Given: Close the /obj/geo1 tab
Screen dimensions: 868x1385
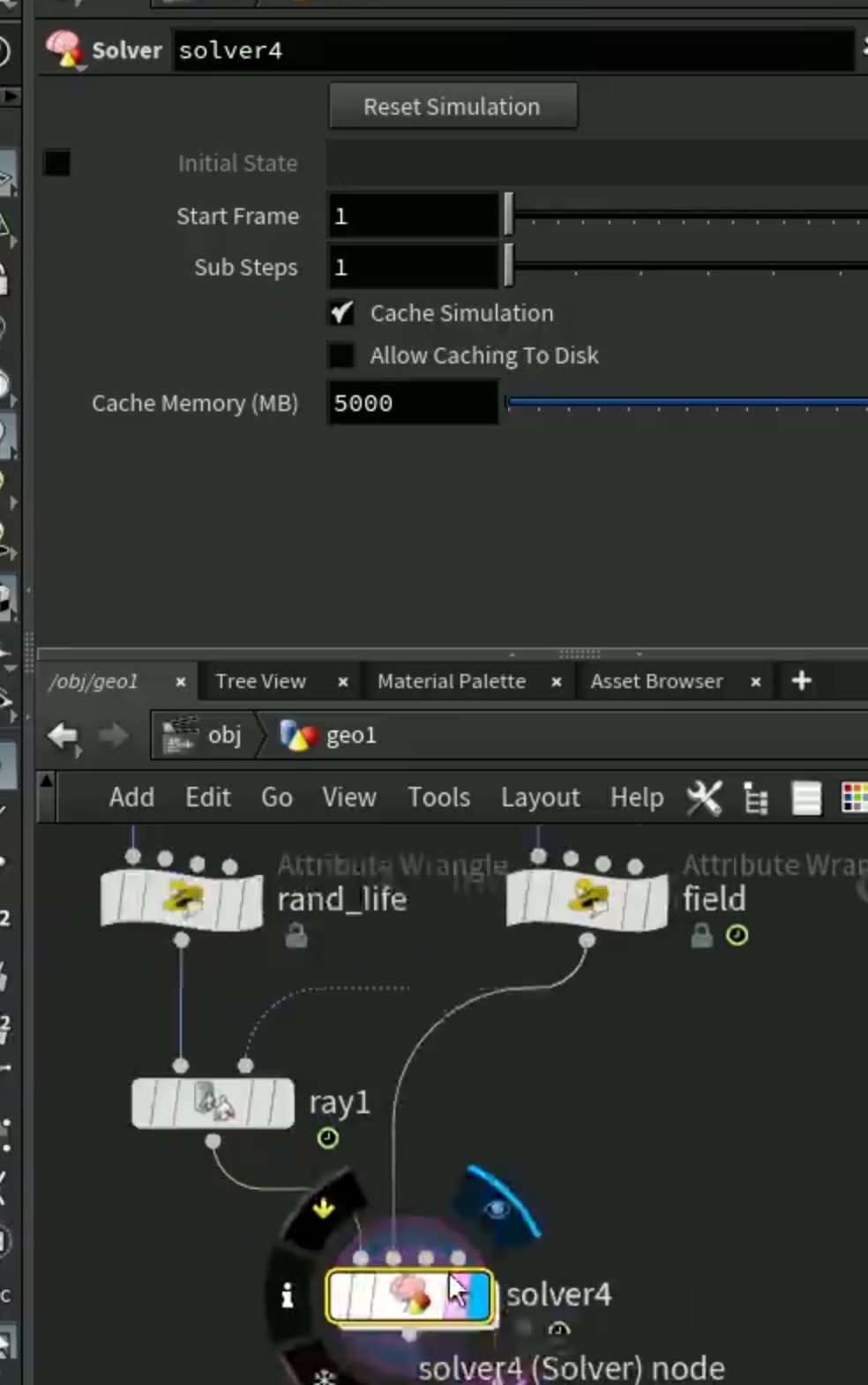Looking at the screenshot, I should [181, 682].
